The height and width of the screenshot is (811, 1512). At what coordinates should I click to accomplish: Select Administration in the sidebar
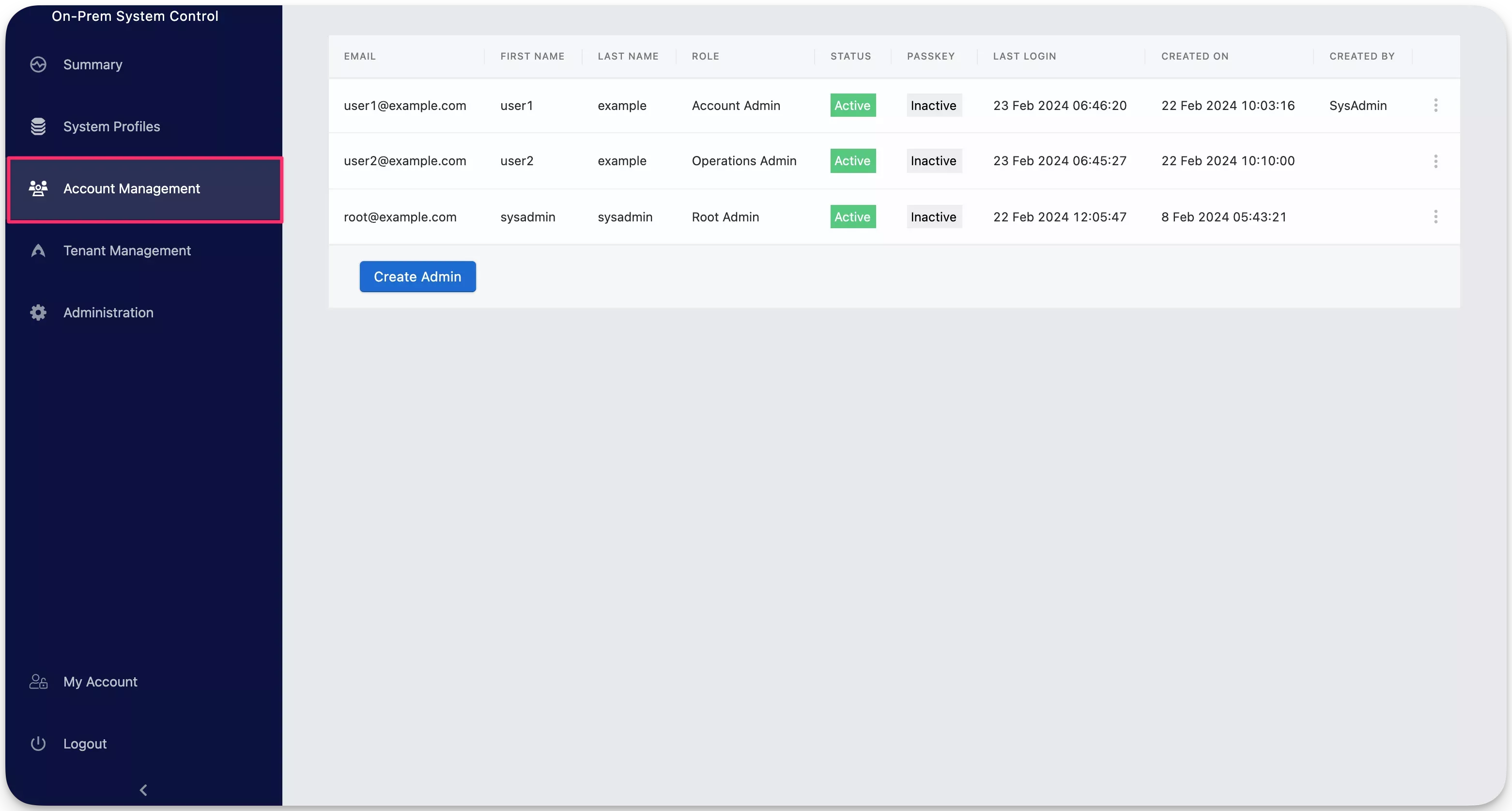pyautogui.click(x=108, y=312)
